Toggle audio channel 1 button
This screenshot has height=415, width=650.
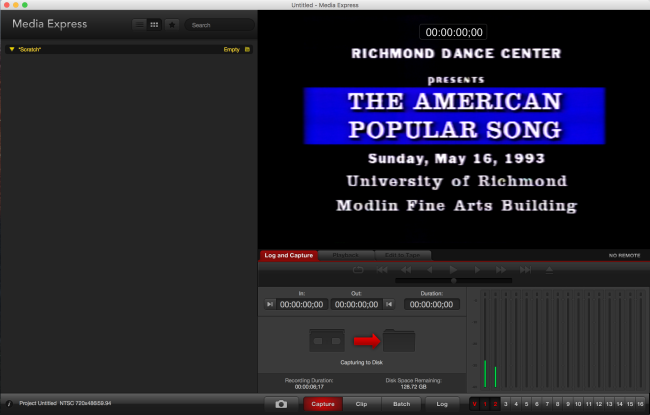click(485, 404)
